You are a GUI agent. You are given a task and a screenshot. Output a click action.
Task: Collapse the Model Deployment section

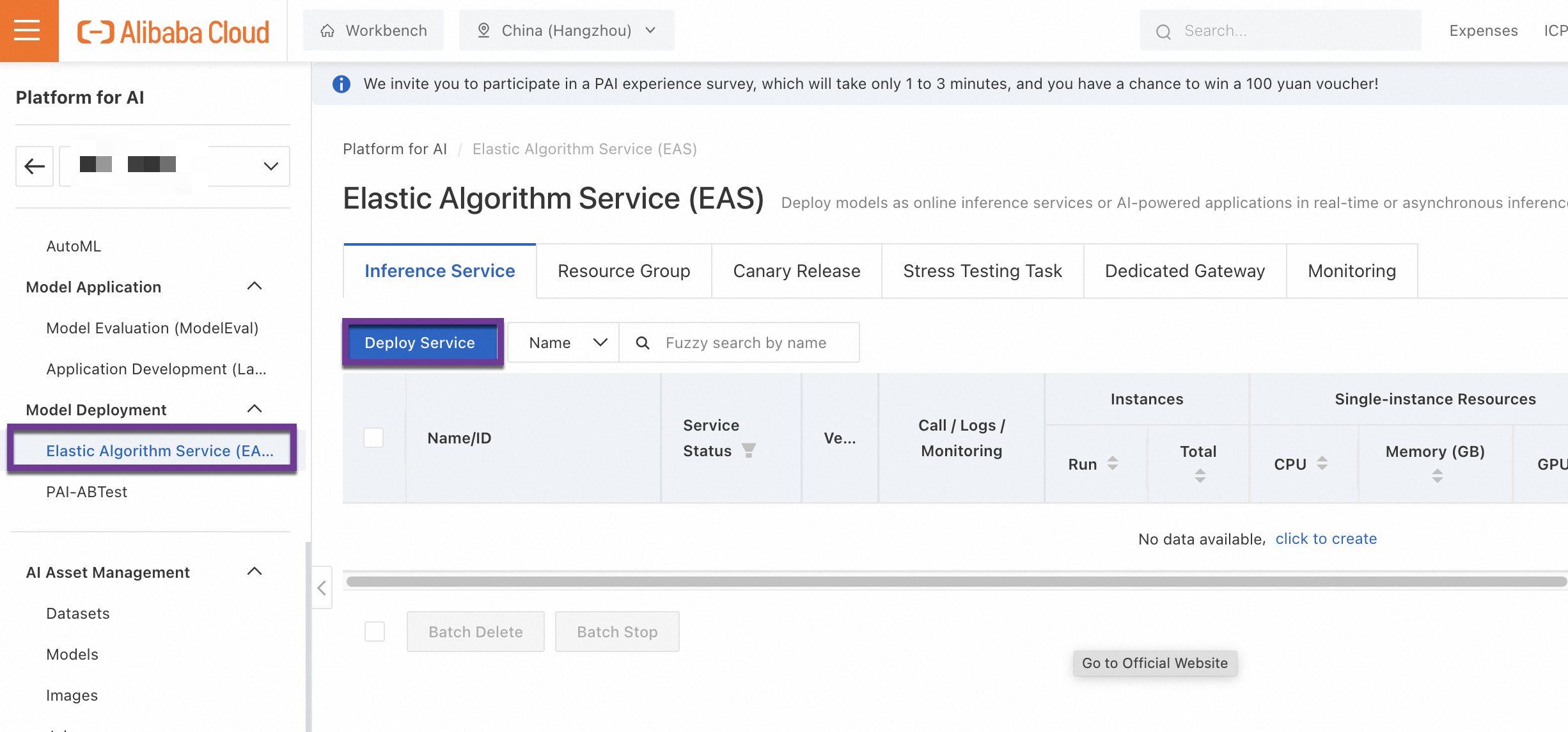(x=255, y=410)
